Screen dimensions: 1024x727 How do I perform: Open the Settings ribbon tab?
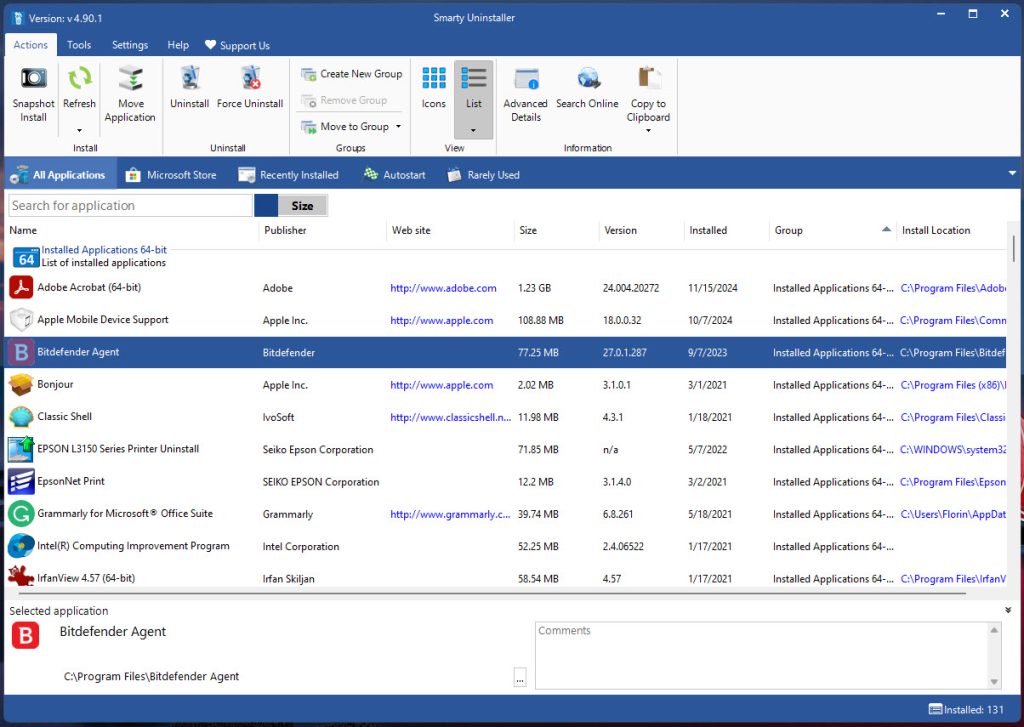[130, 45]
